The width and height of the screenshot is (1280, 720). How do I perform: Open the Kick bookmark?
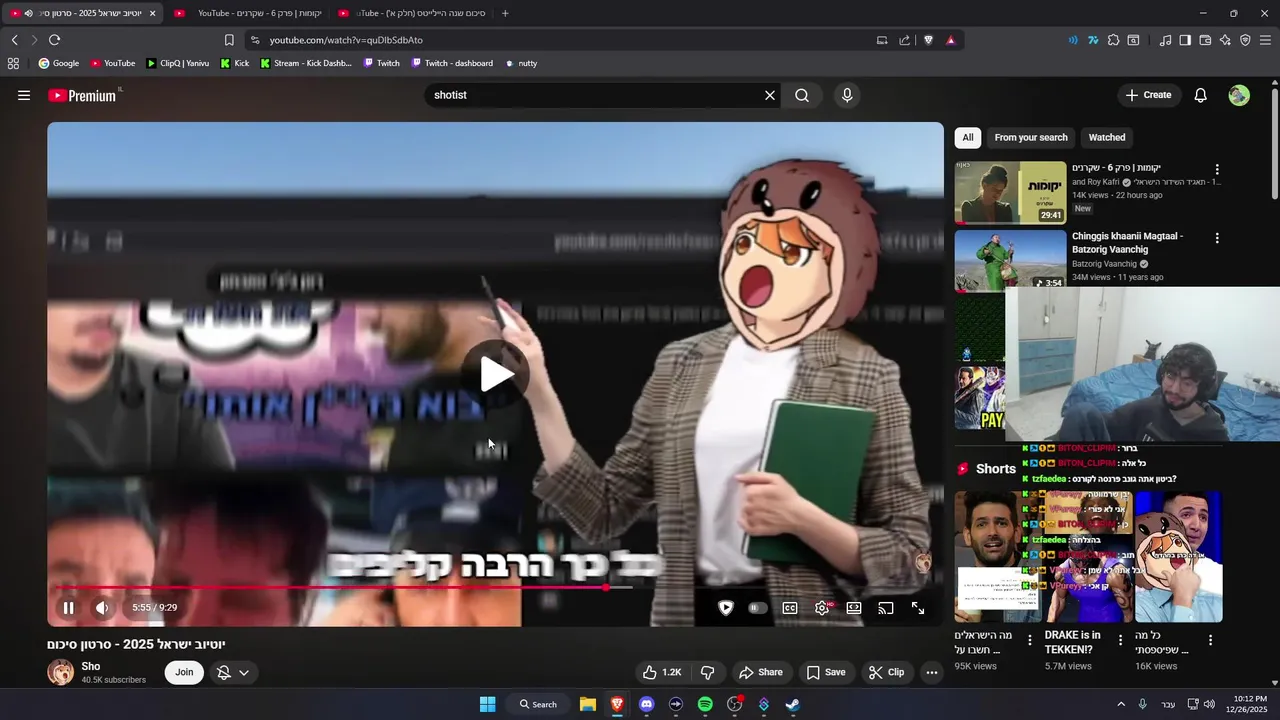click(234, 63)
